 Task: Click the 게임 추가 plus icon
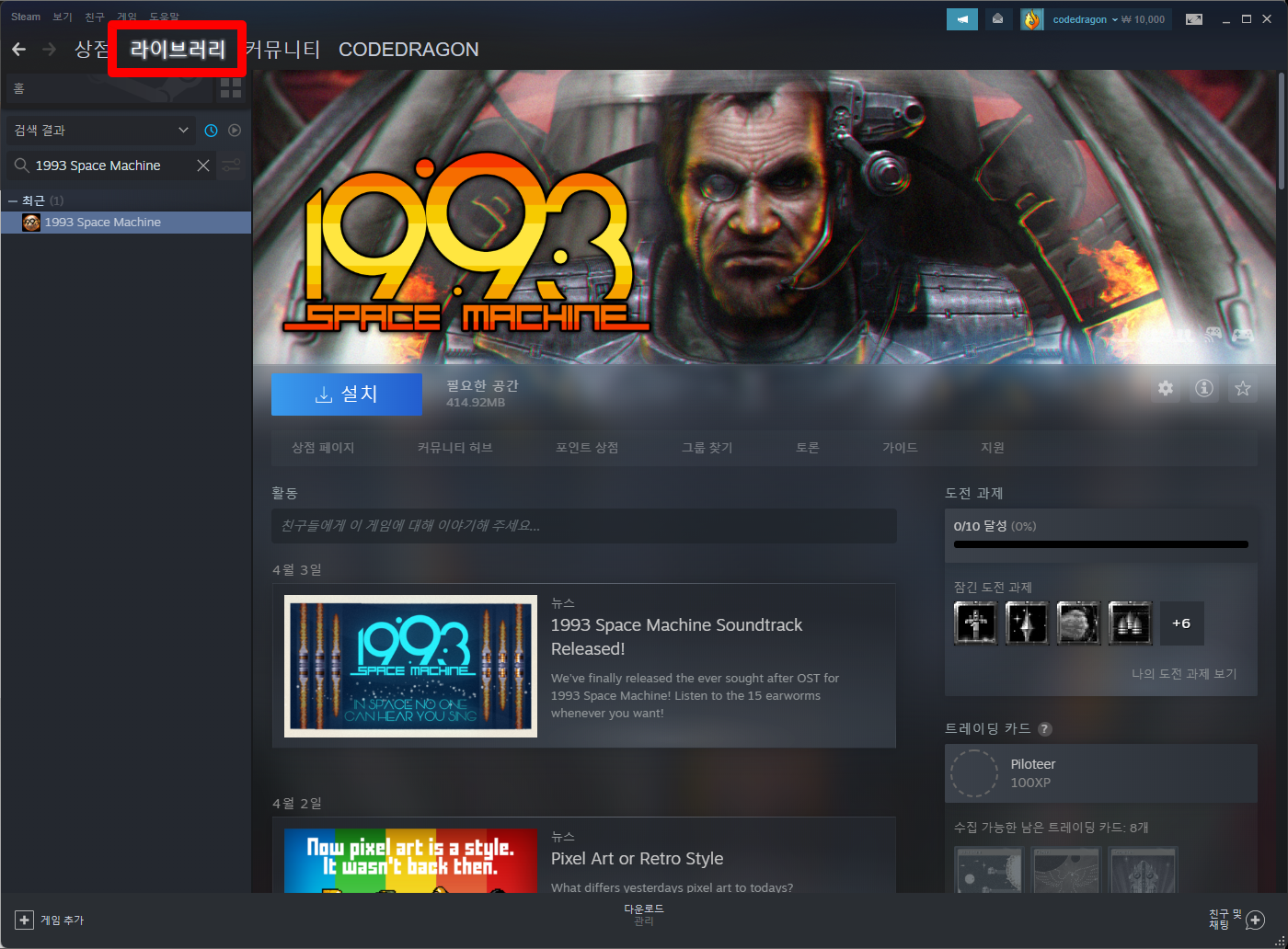(25, 920)
